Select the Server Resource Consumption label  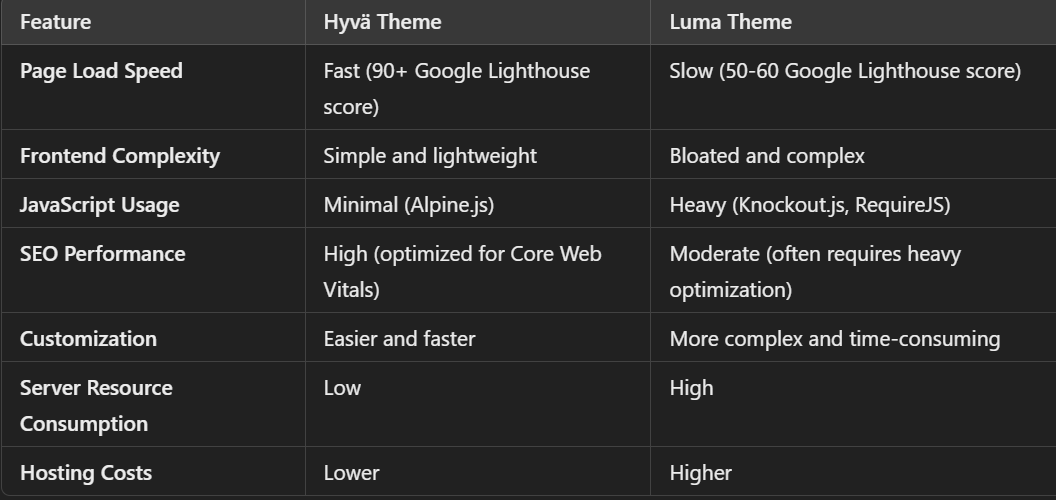click(x=96, y=405)
